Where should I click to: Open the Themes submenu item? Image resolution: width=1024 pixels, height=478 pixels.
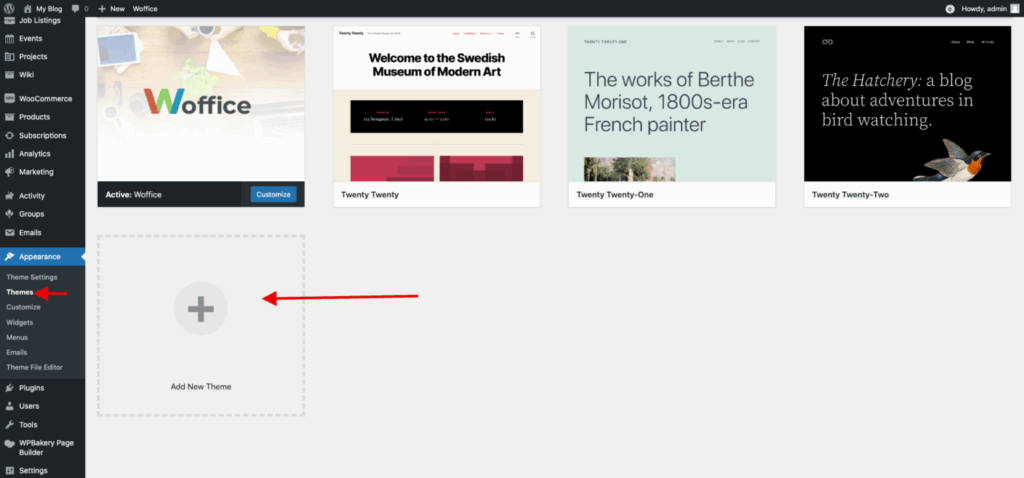click(x=20, y=292)
